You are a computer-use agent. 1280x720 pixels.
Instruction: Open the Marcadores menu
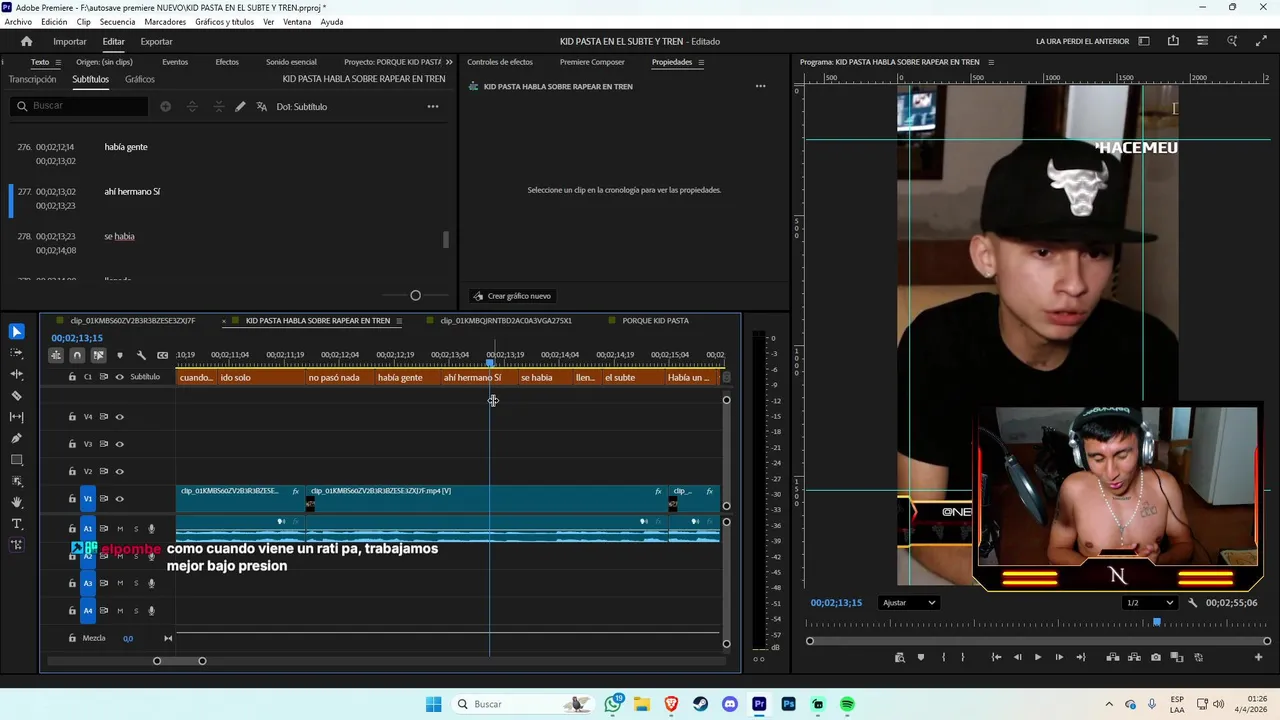point(165,22)
